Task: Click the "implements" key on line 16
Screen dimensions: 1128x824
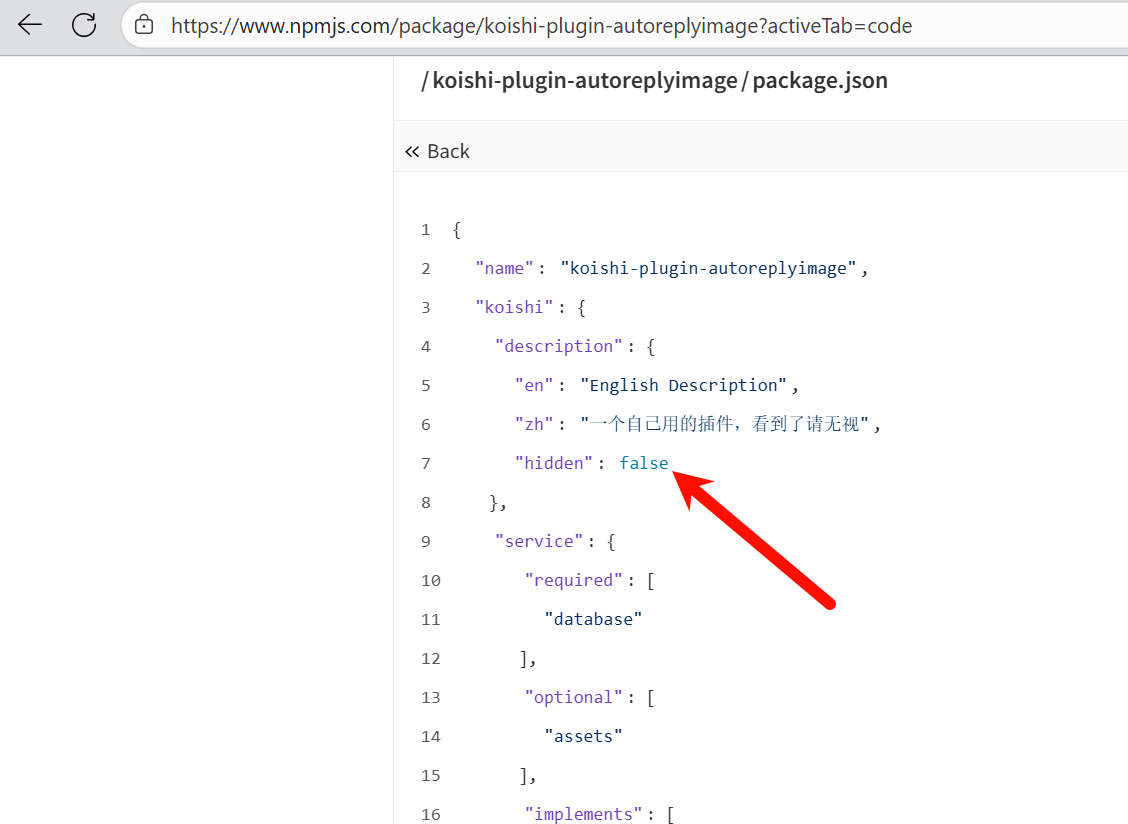Action: click(x=585, y=814)
